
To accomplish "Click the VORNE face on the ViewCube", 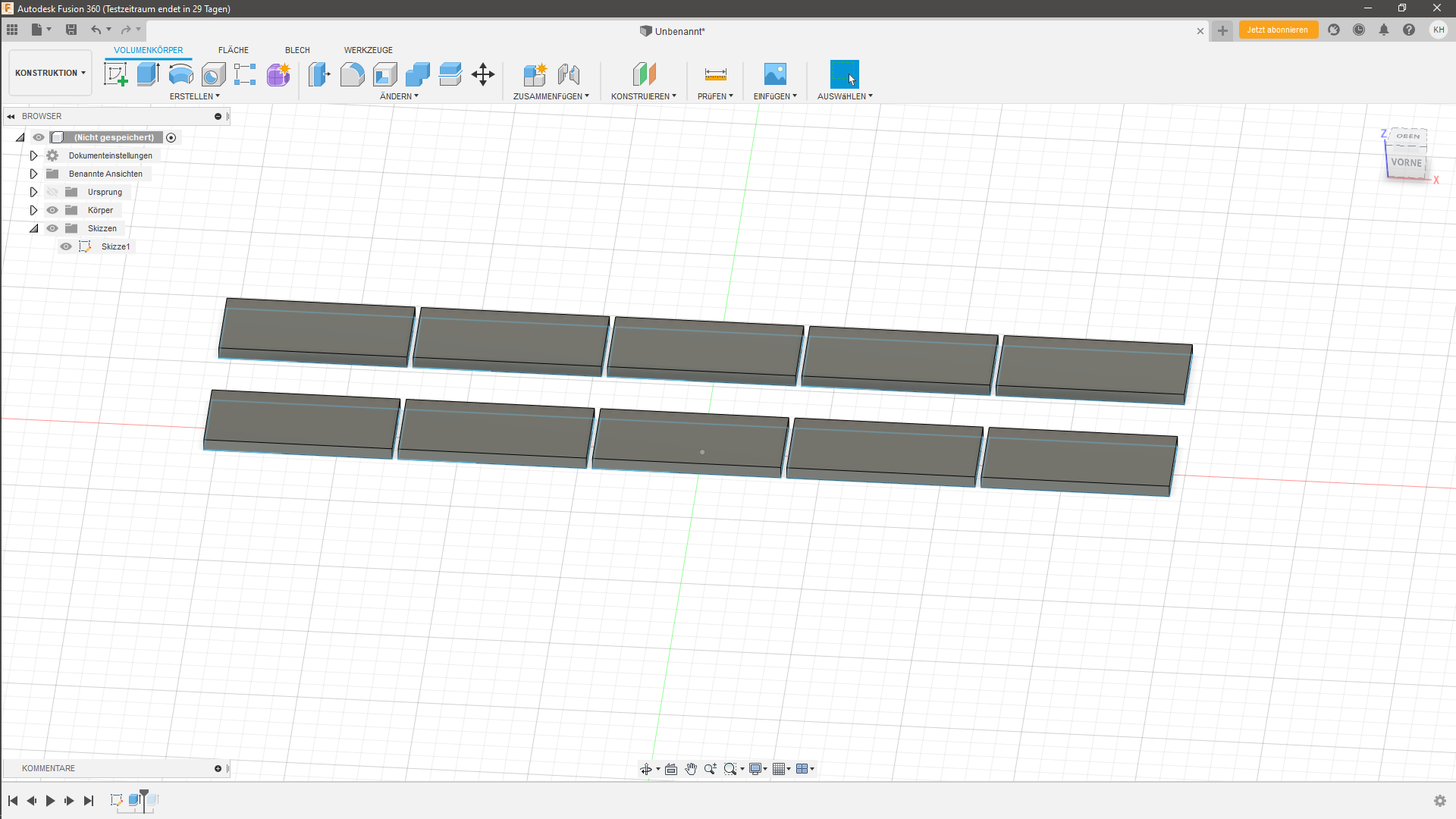I will pyautogui.click(x=1407, y=162).
